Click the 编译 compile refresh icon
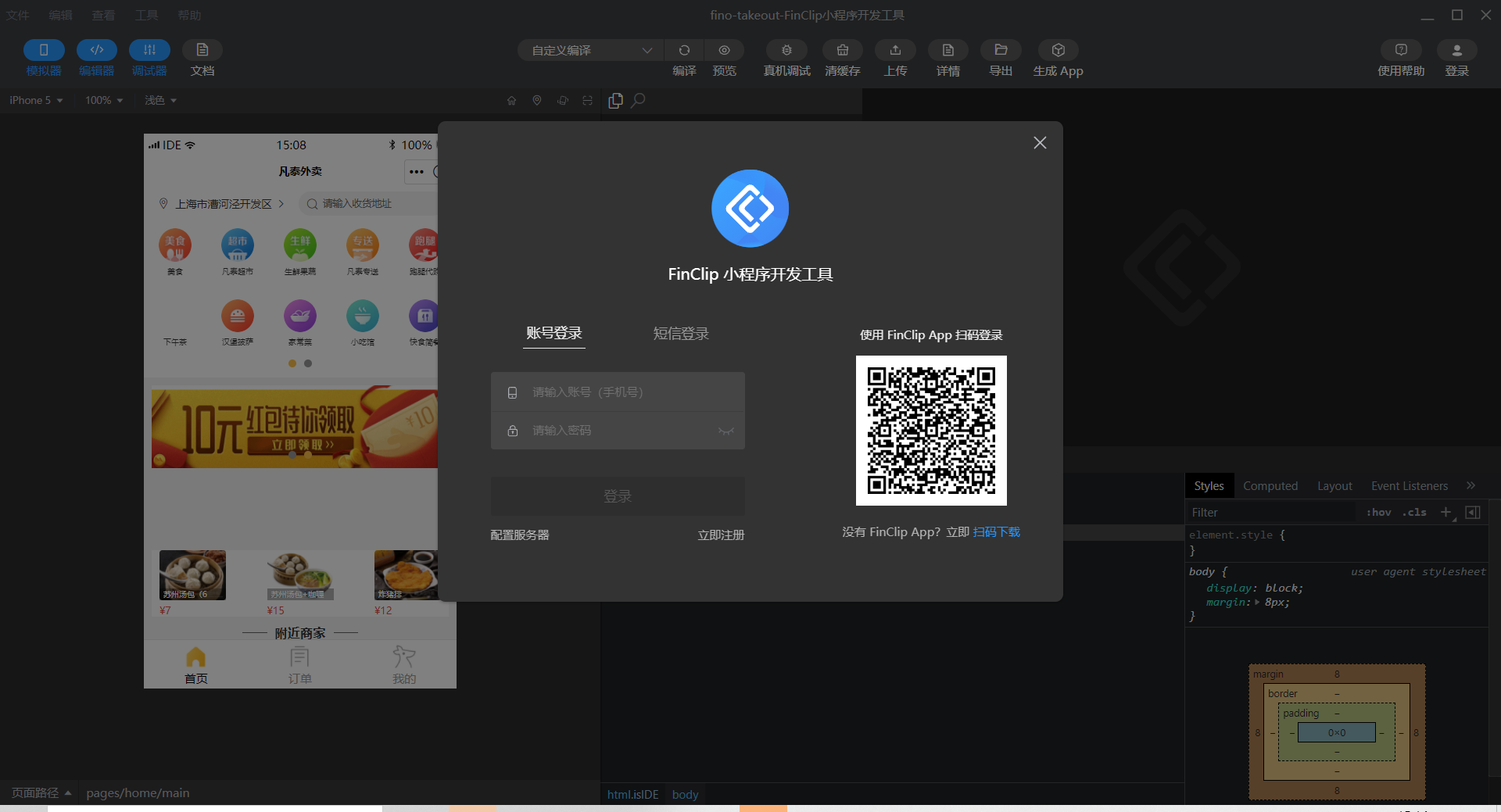This screenshot has height=812, width=1501. (x=684, y=50)
